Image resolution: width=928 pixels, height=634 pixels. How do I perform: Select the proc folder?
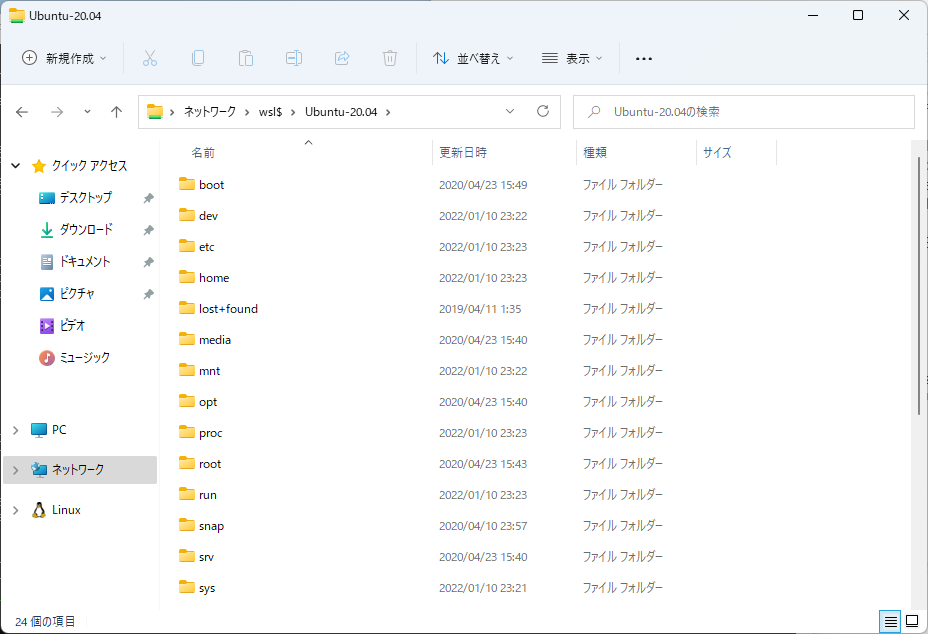211,433
